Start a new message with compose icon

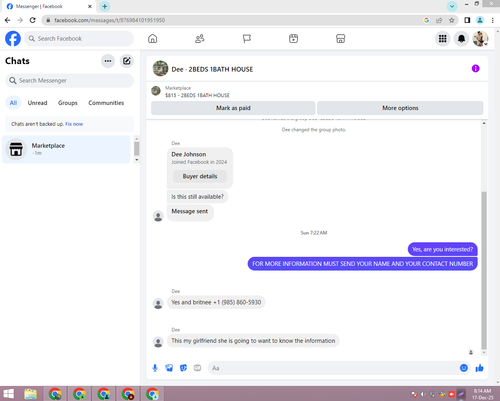(x=127, y=61)
